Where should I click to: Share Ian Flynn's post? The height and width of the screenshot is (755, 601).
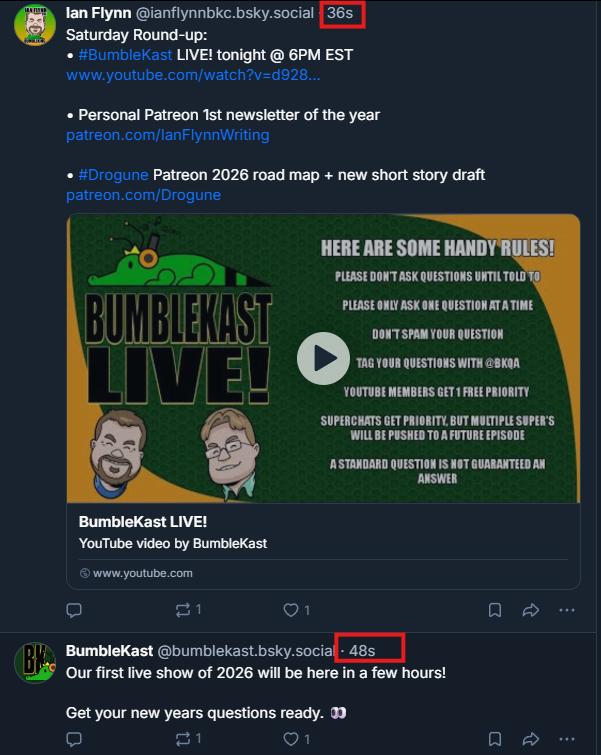[x=531, y=609]
